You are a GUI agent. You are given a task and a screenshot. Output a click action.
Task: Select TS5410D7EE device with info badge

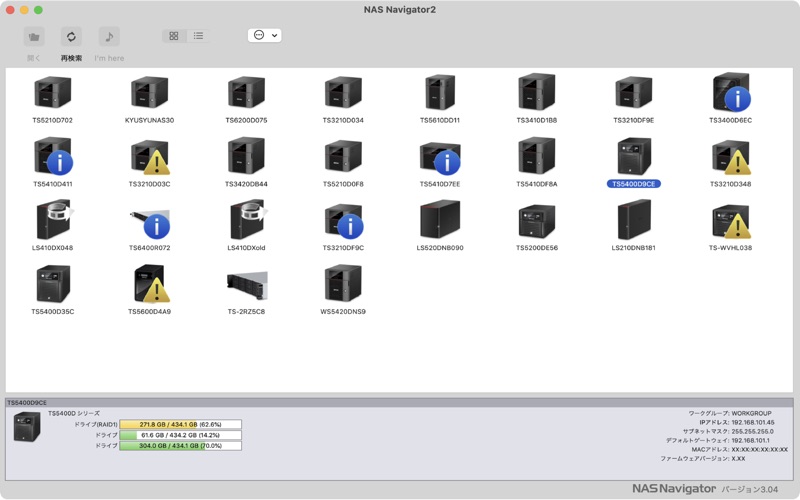coord(440,158)
